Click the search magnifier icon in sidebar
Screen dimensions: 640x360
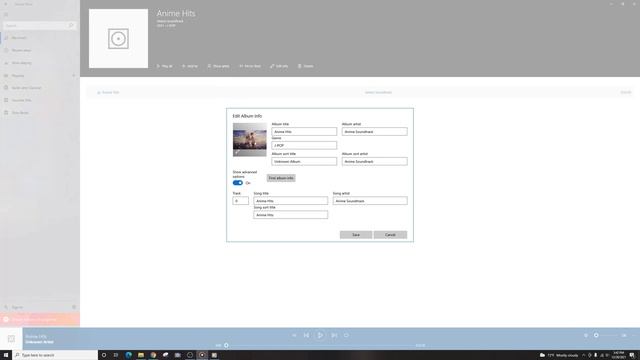pyautogui.click(x=71, y=25)
